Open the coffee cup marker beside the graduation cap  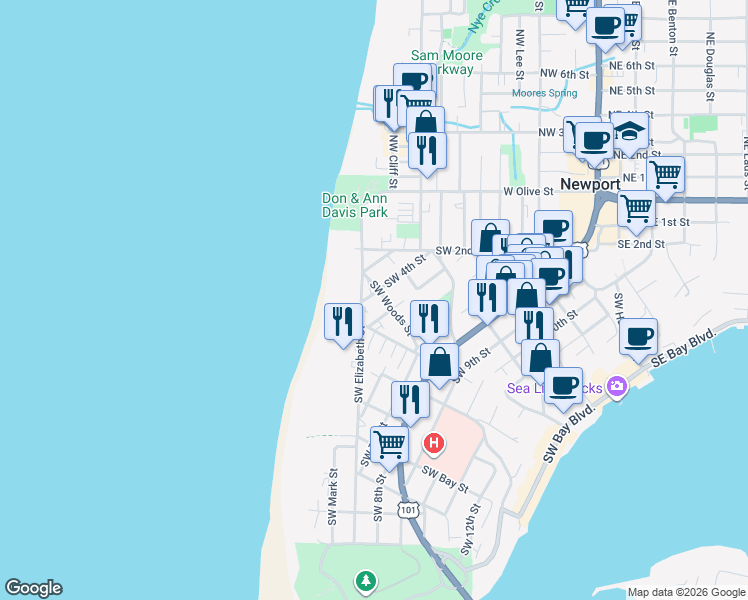[594, 143]
